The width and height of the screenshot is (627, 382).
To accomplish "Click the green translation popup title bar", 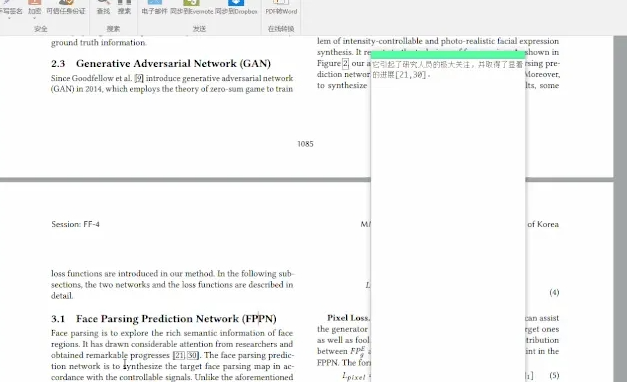I will click(x=448, y=55).
